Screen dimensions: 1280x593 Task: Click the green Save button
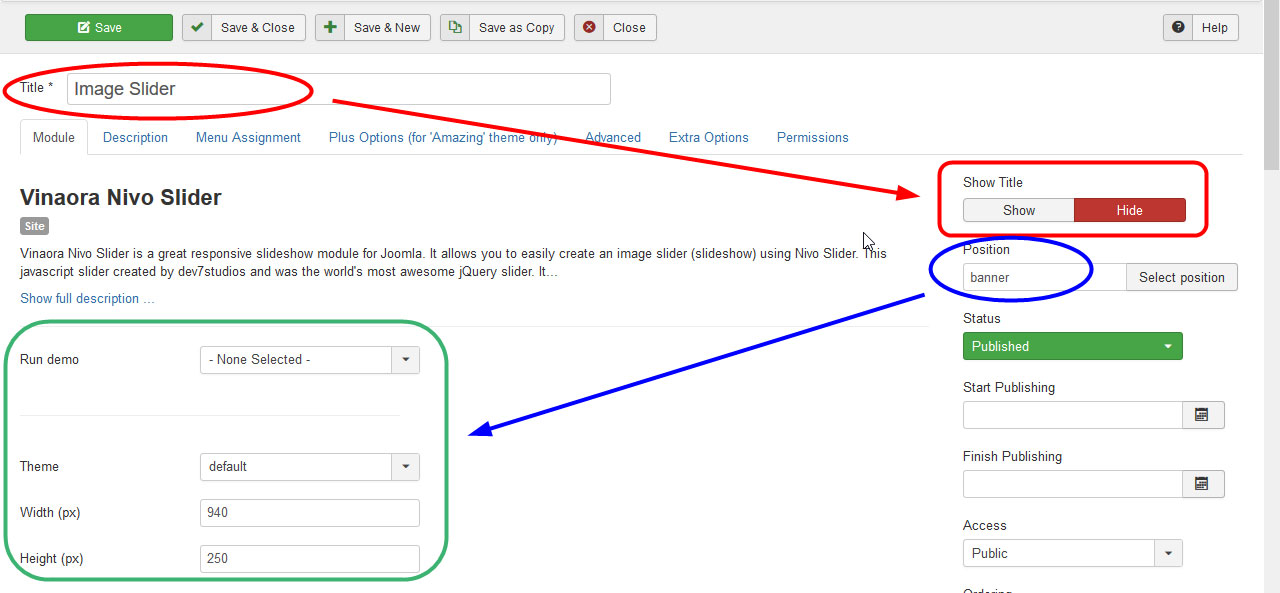pyautogui.click(x=98, y=27)
